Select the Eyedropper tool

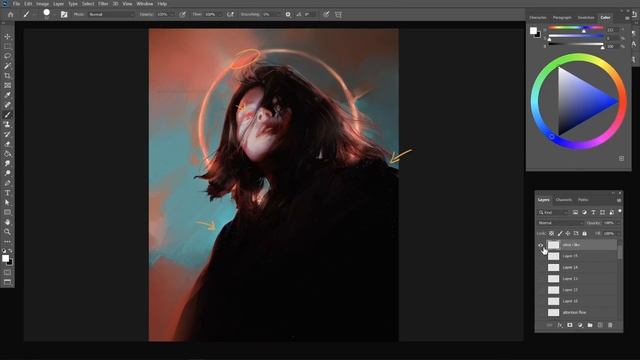pyautogui.click(x=7, y=96)
